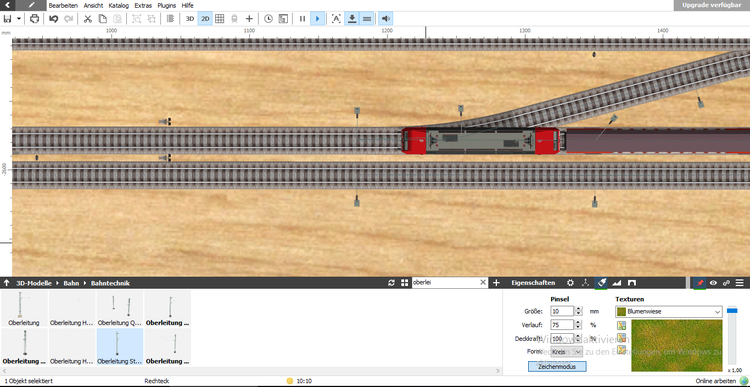The height and width of the screenshot is (387, 750).
Task: Open the Katalog menu
Action: (x=119, y=6)
